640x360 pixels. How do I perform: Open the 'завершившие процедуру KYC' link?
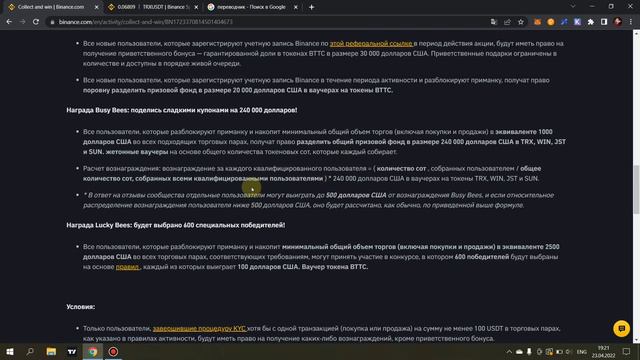click(200, 329)
